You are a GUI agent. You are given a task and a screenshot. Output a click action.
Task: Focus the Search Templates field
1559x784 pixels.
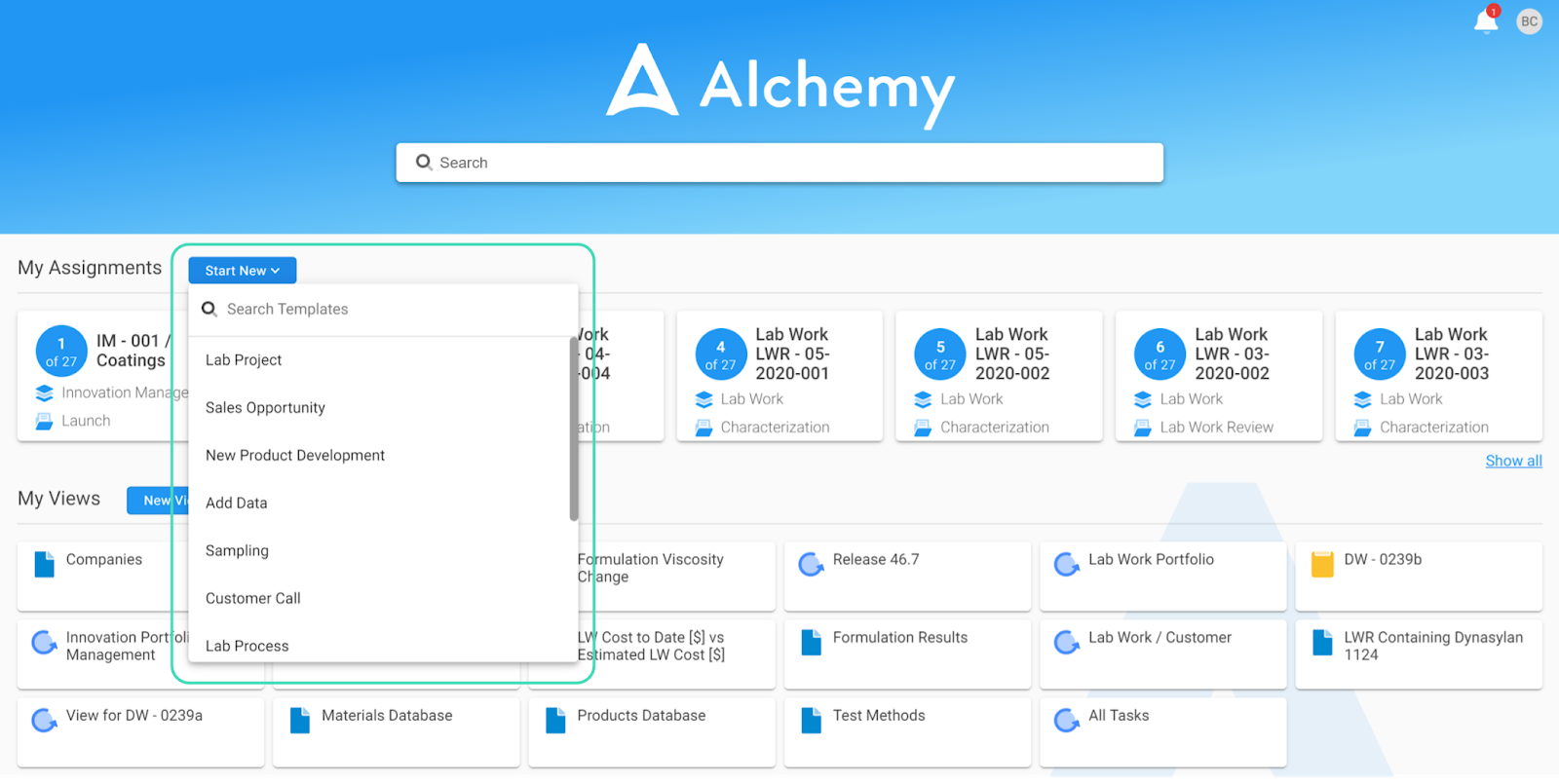(384, 310)
